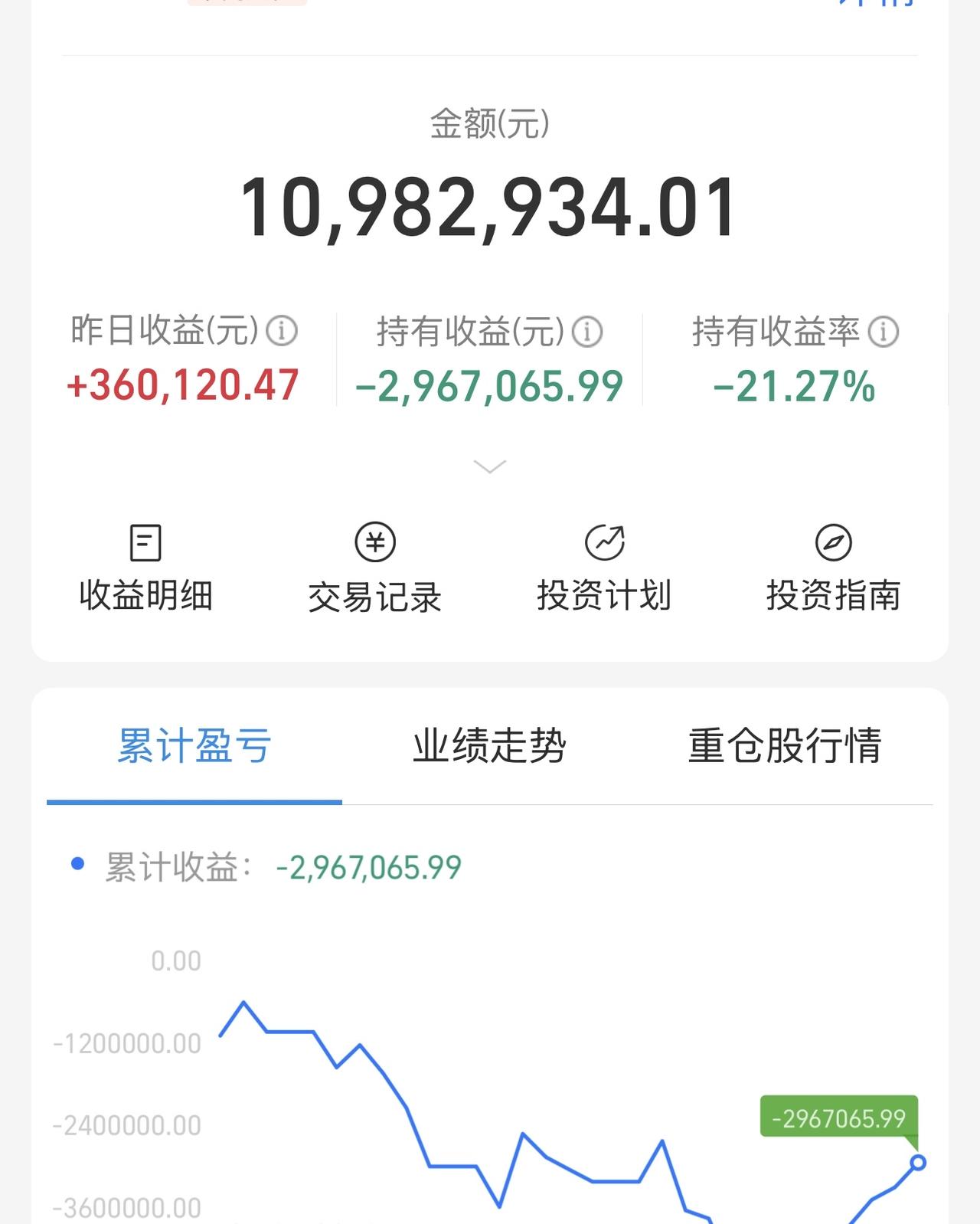Tap holding return rate −21.27%
The image size is (980, 1224).
794,386
